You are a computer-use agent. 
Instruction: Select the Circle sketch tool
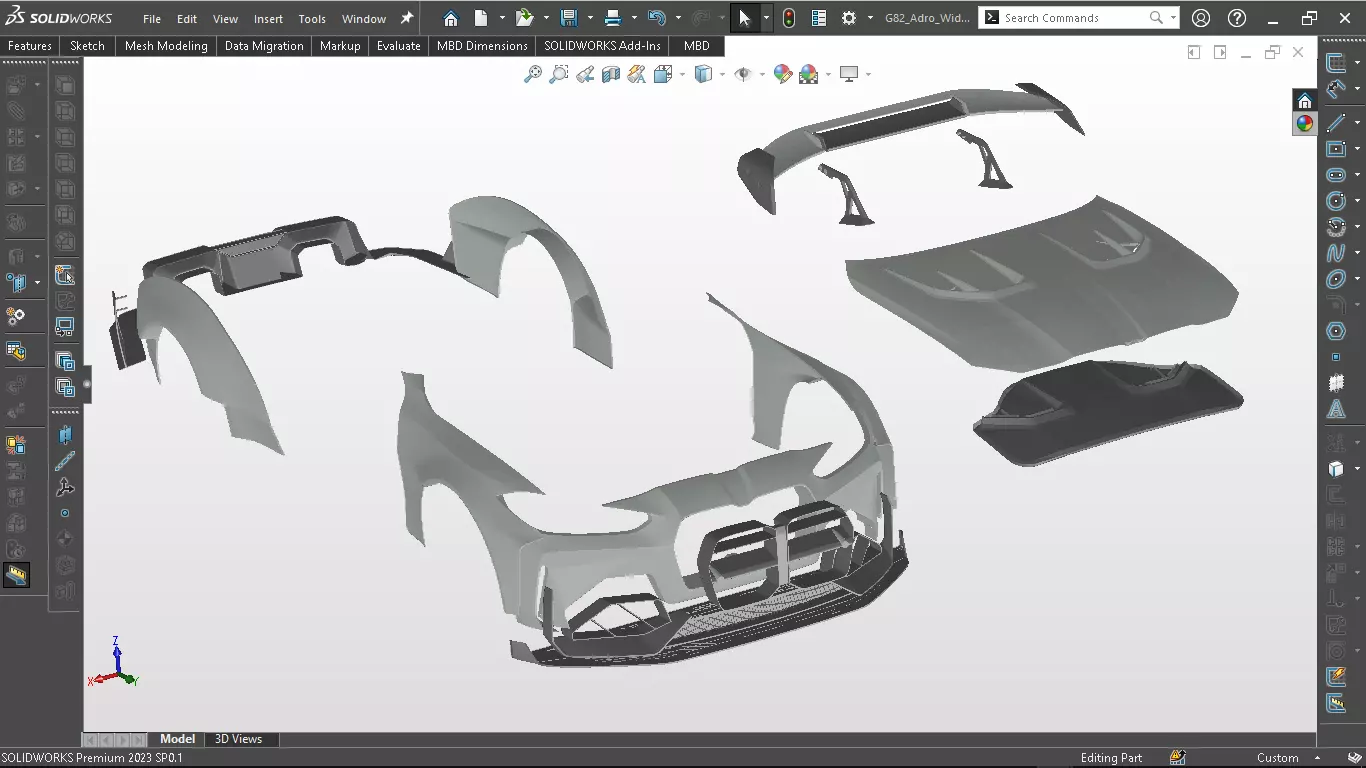1336,201
